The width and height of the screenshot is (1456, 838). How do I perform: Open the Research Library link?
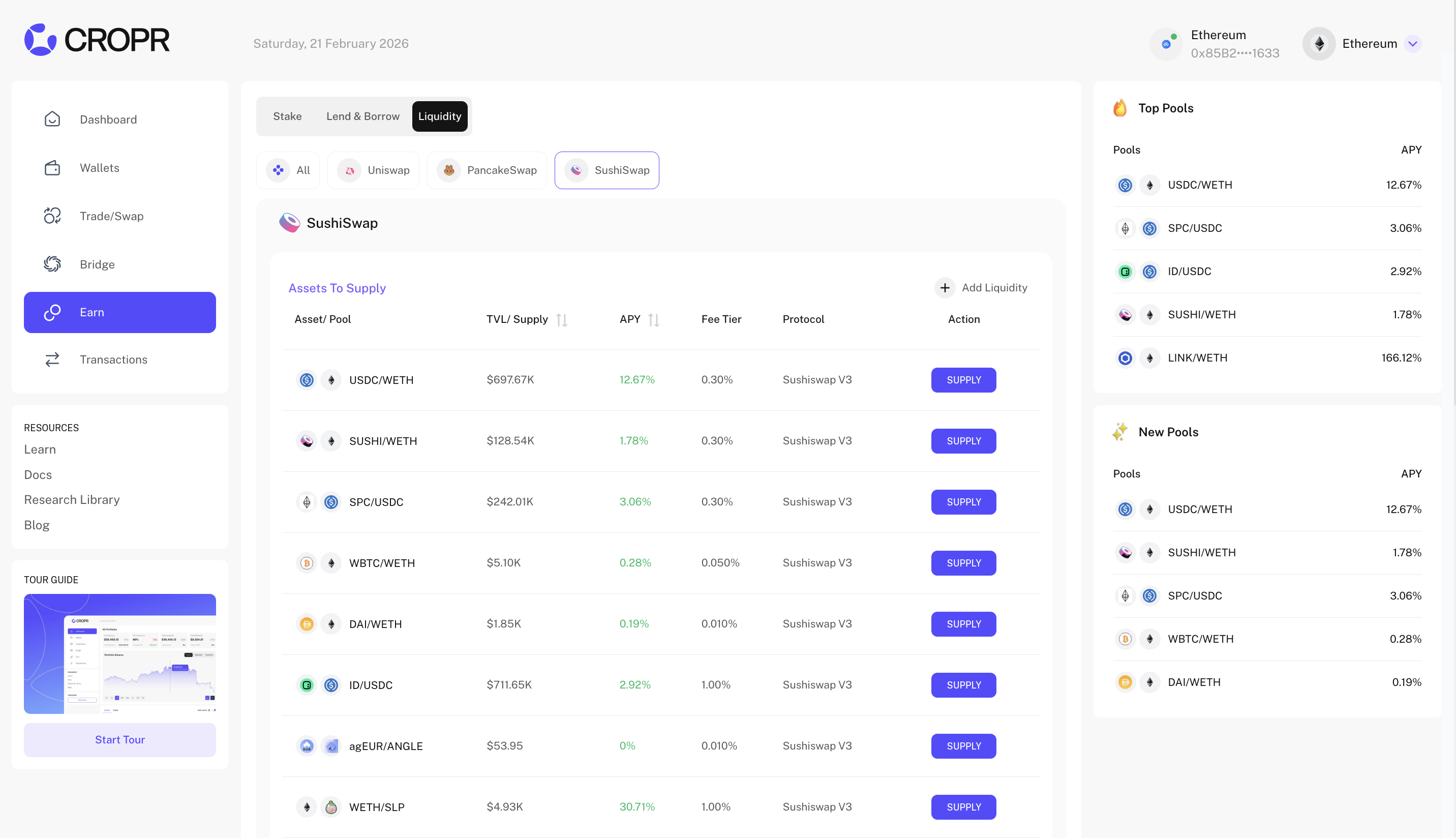tap(72, 499)
